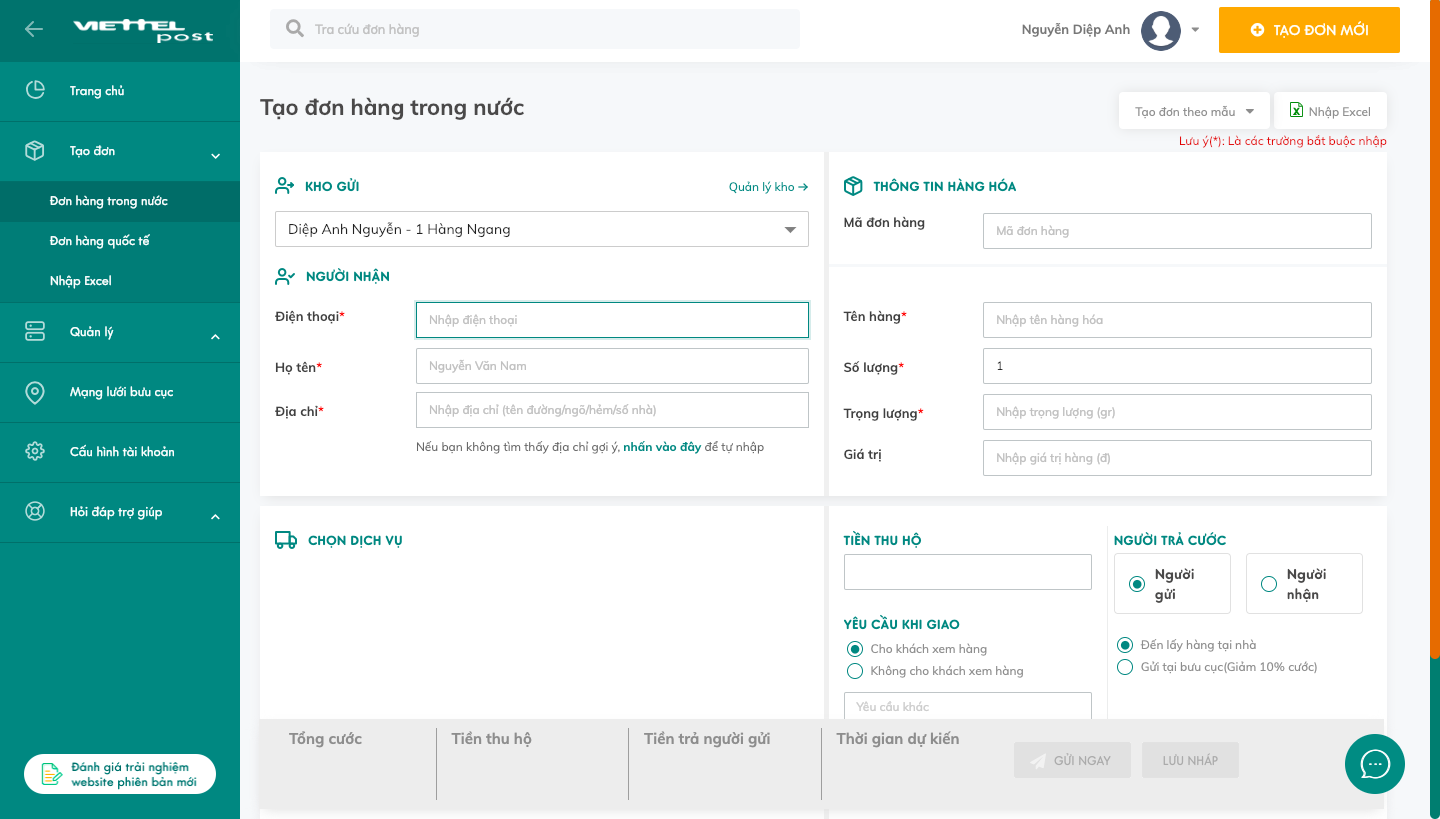Focus the Trọng lượng input field
1440x819 pixels.
(1177, 412)
